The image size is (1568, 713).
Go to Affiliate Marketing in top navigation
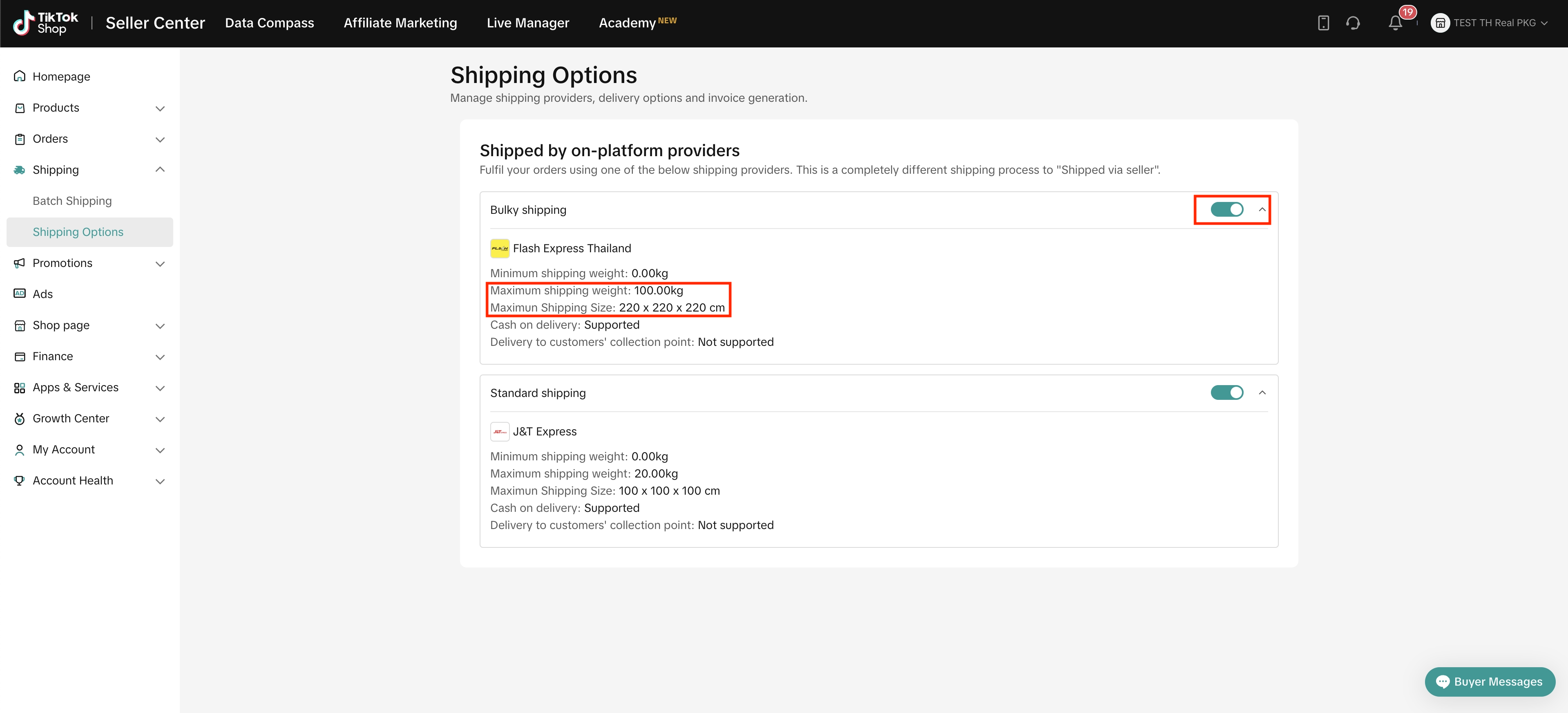click(x=400, y=23)
